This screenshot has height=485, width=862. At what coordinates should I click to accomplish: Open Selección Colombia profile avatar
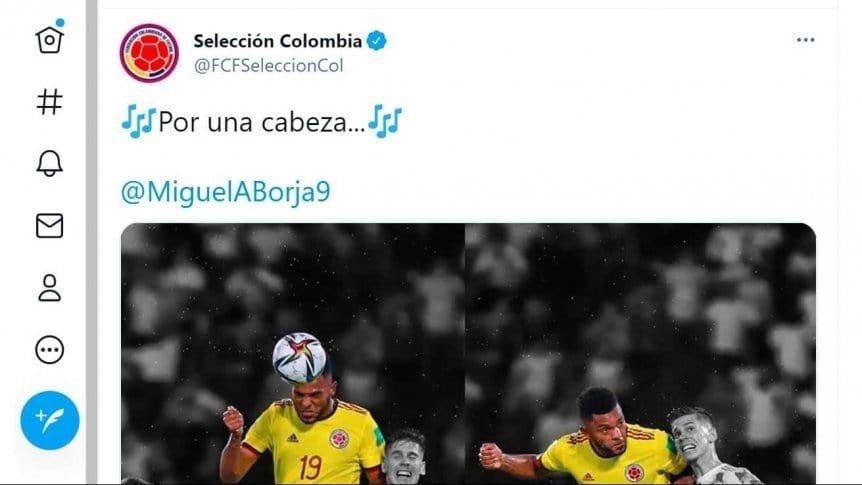tap(149, 53)
